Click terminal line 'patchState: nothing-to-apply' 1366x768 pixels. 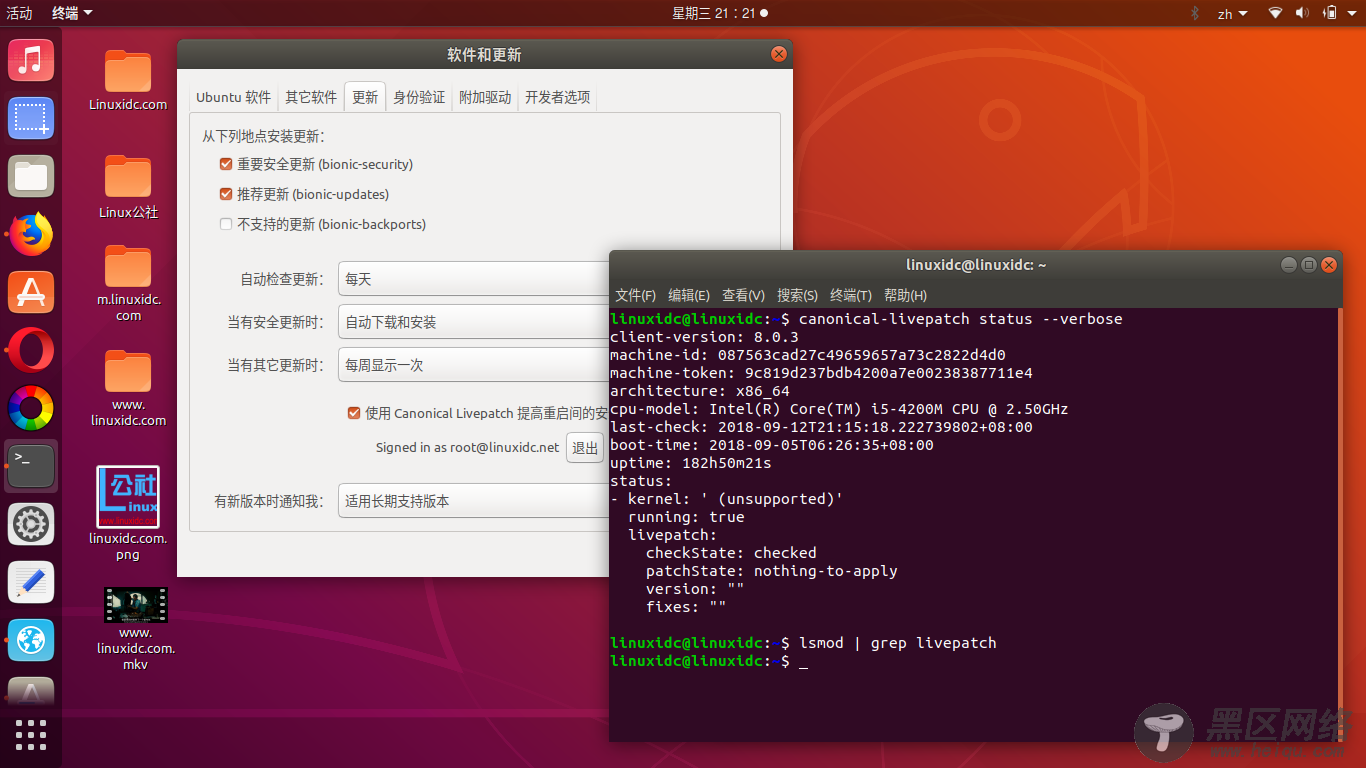click(771, 571)
